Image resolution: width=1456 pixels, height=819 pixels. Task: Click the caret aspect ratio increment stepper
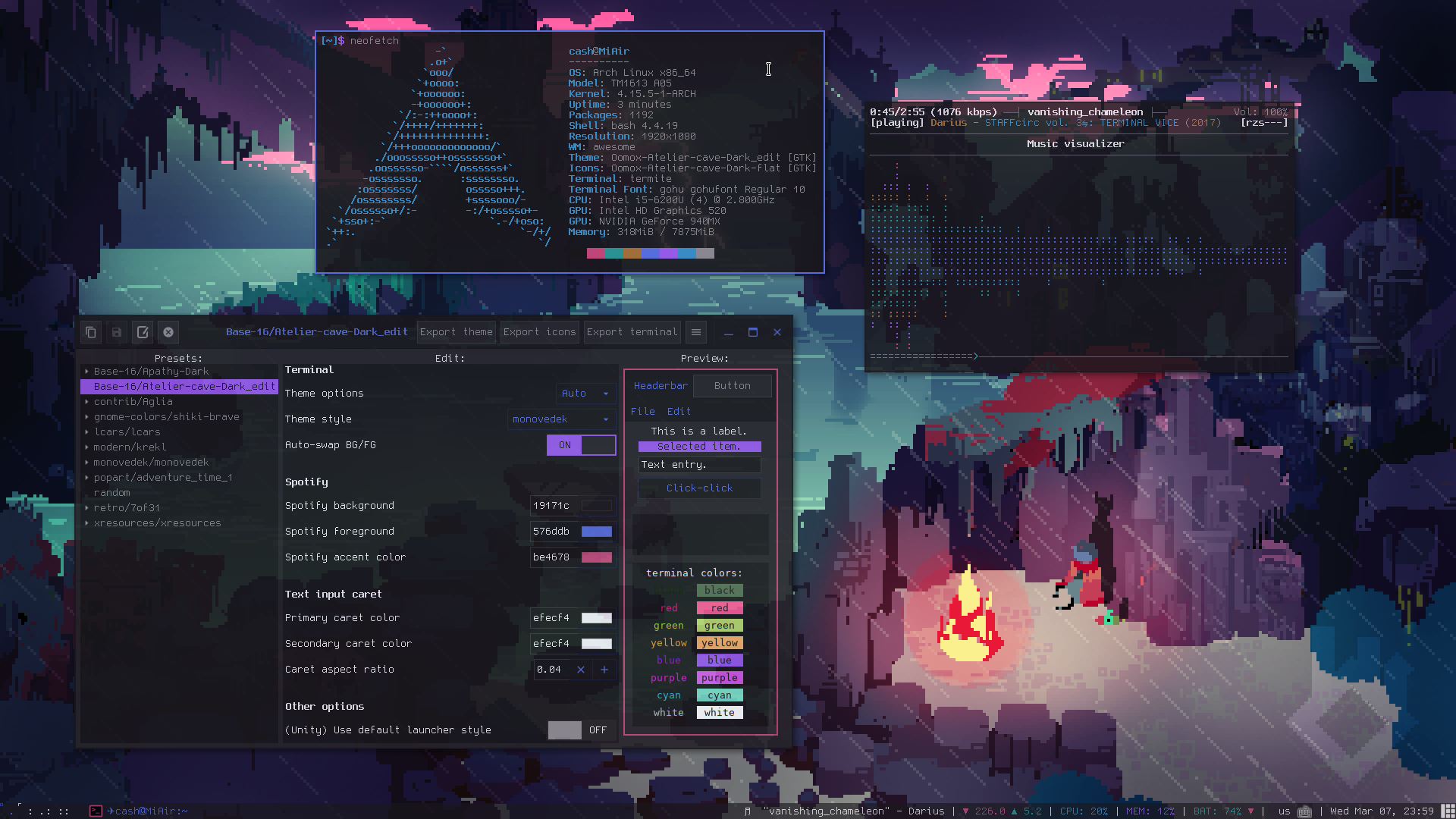[x=605, y=669]
